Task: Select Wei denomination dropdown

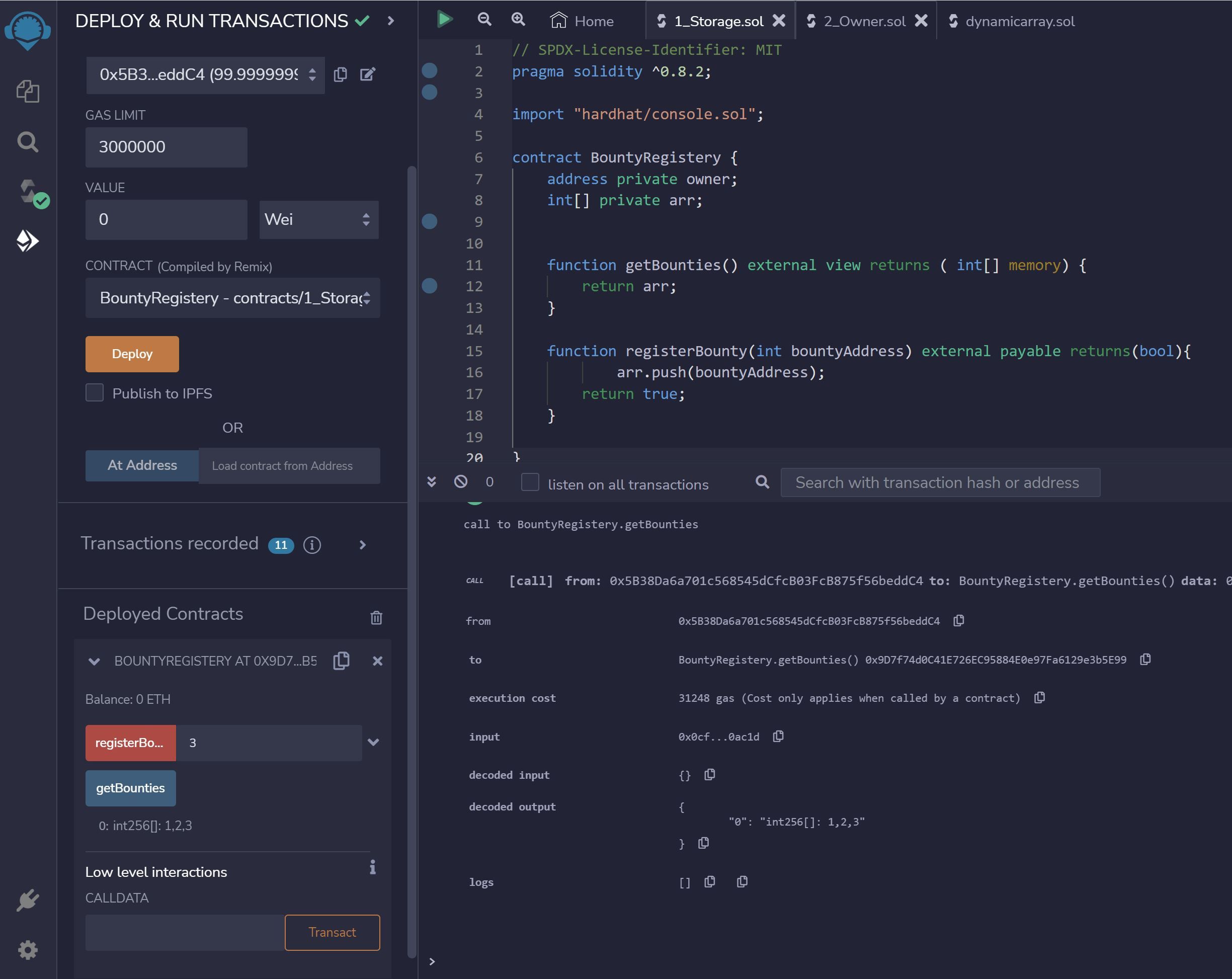Action: (x=317, y=219)
